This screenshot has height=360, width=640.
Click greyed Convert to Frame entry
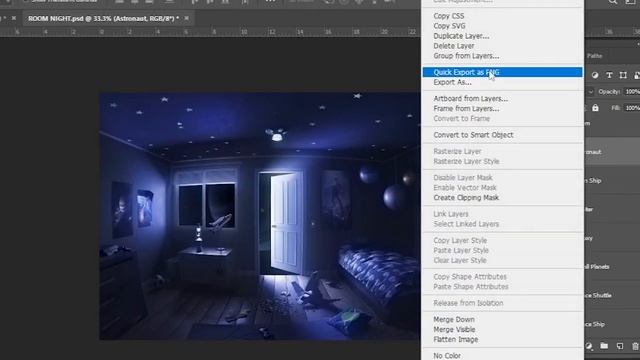tap(461, 118)
